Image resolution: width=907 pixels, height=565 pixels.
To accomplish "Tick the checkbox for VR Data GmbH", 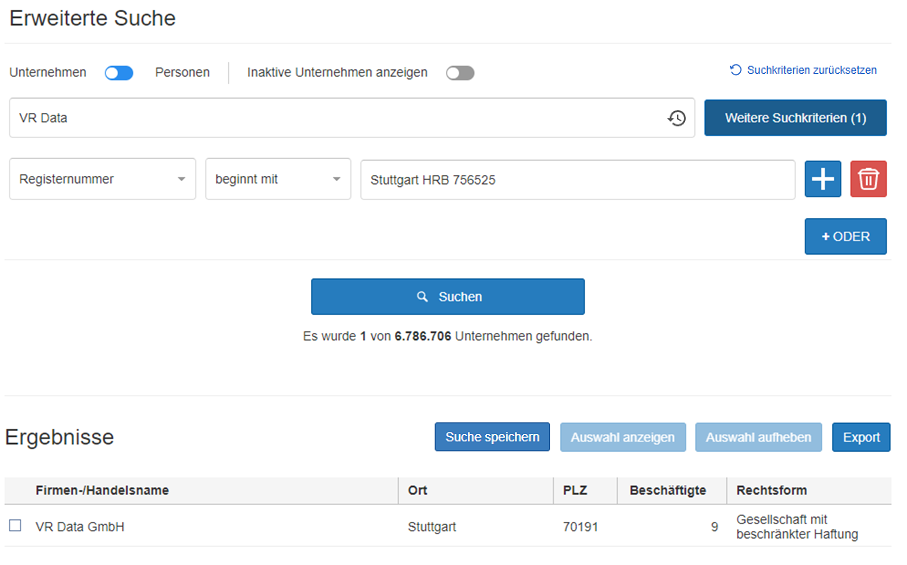I will tap(15, 526).
